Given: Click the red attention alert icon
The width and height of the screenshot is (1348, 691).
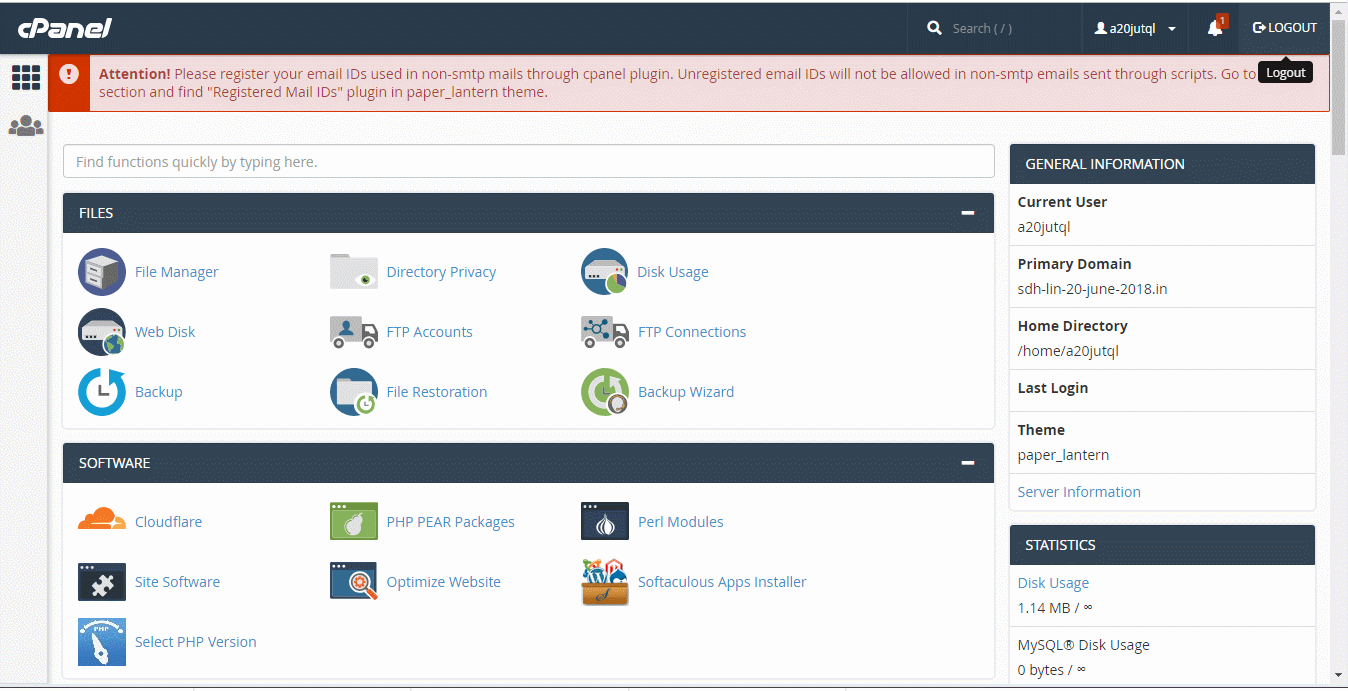Looking at the screenshot, I should click(x=69, y=74).
